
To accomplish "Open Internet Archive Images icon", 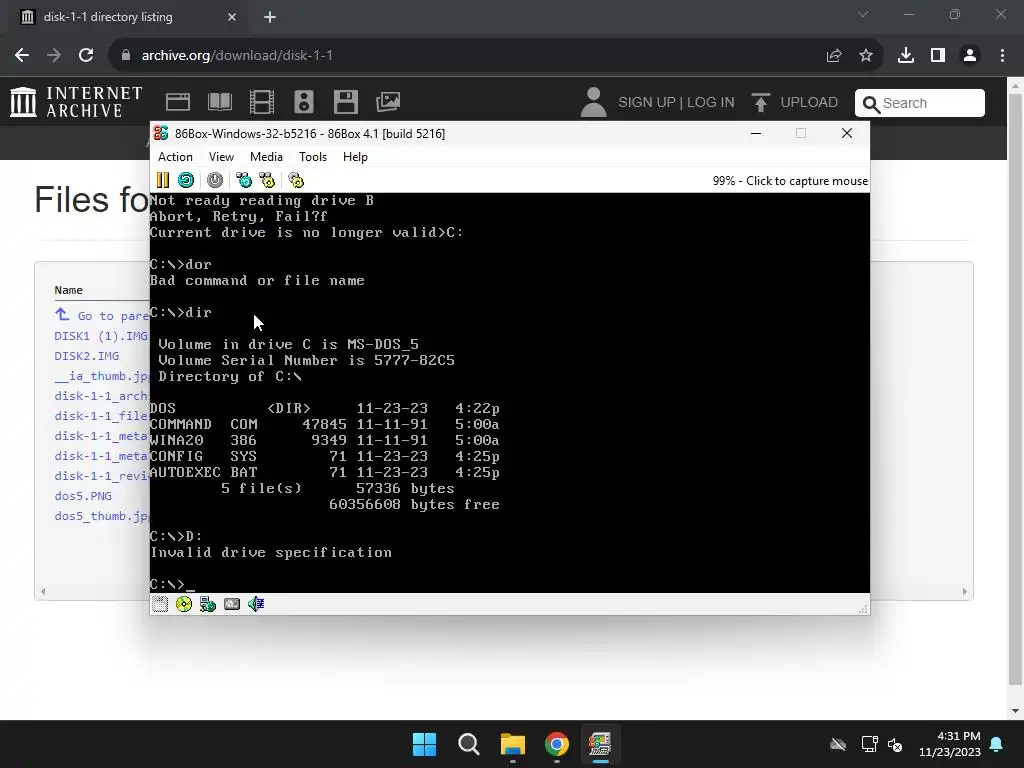I will tap(388, 102).
